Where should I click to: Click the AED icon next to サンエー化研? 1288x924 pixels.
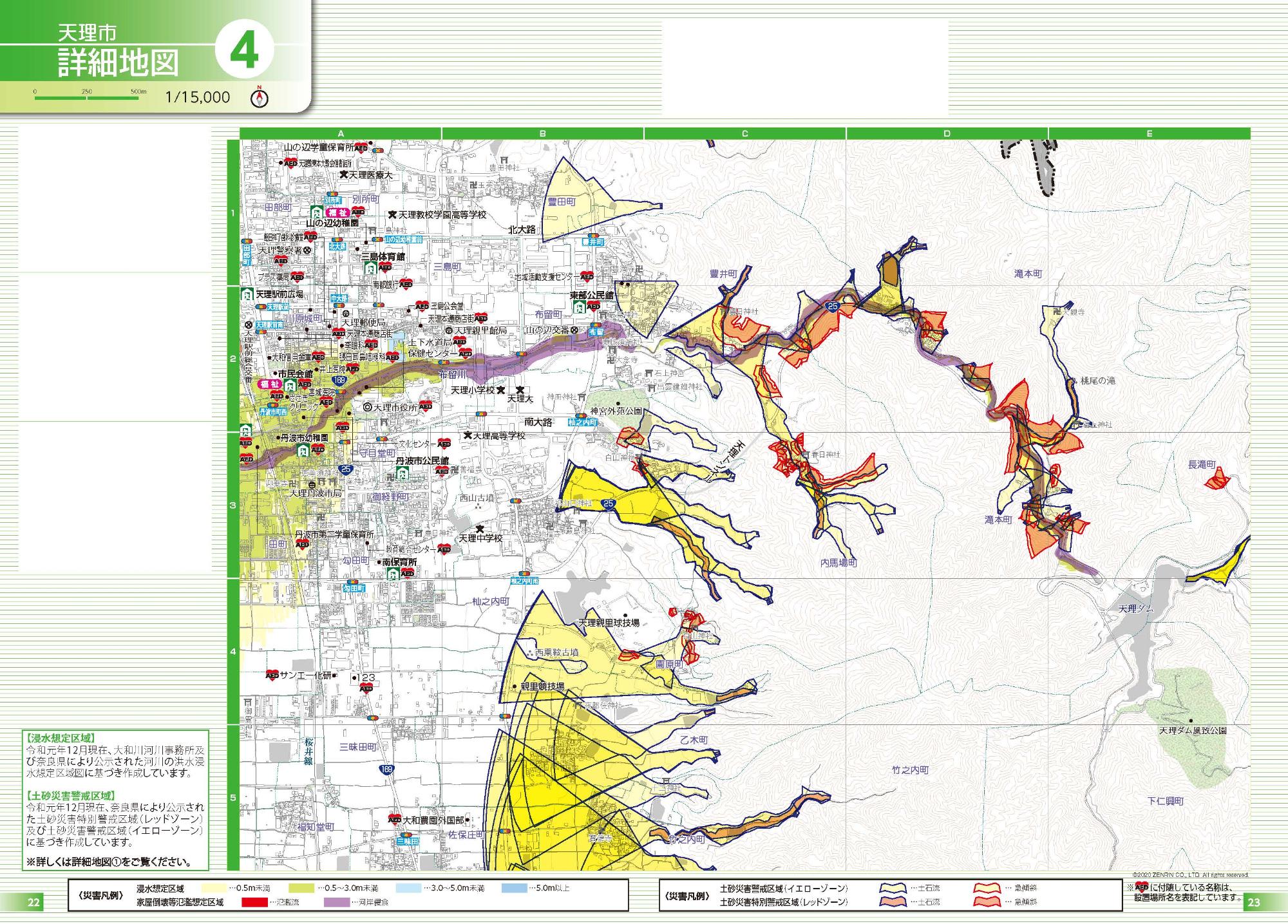pyautogui.click(x=272, y=675)
